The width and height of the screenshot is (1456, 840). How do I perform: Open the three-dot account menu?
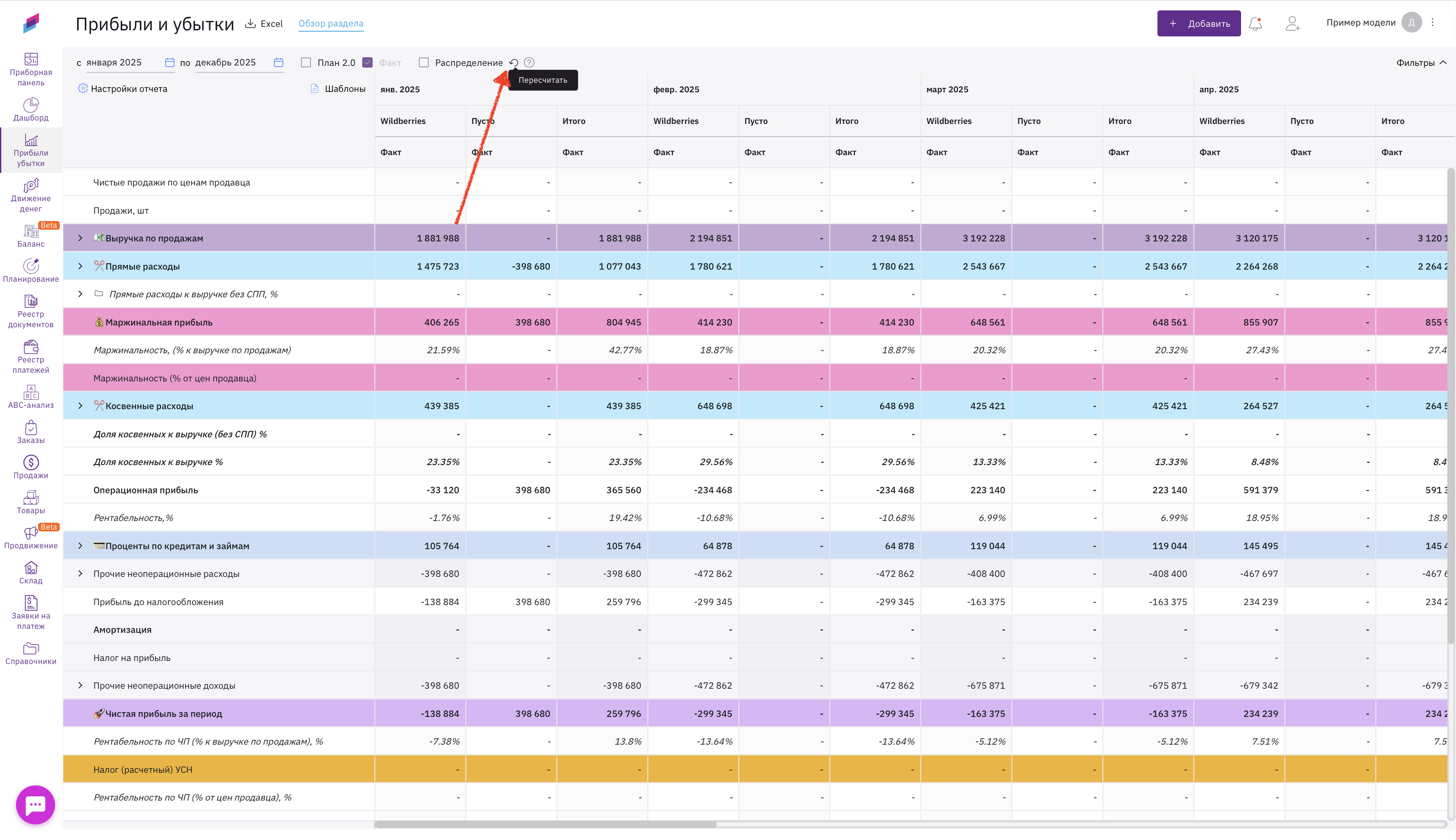pos(1432,23)
